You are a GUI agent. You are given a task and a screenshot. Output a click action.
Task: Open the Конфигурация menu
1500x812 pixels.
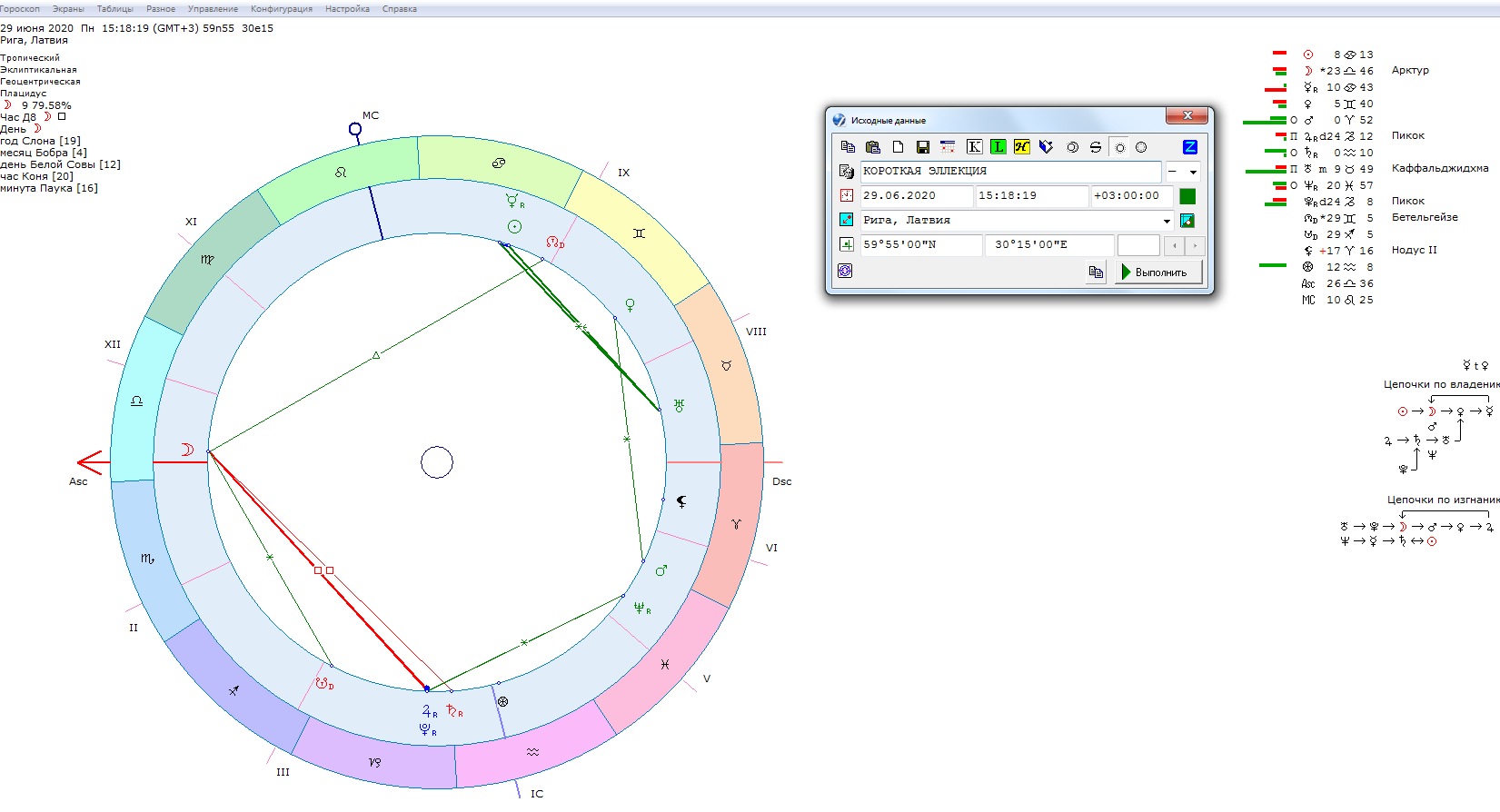coord(282,9)
